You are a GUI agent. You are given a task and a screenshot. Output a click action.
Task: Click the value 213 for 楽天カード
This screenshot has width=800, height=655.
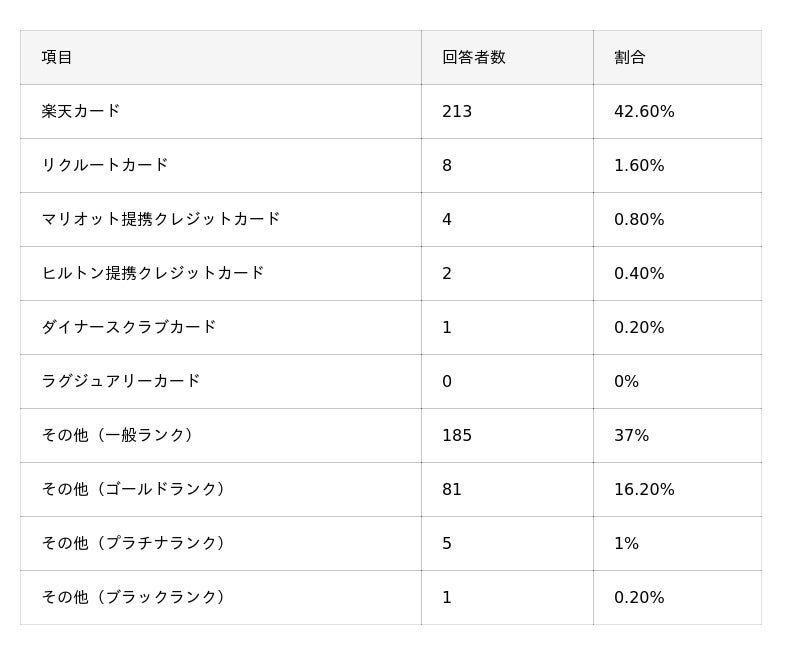[x=457, y=111]
